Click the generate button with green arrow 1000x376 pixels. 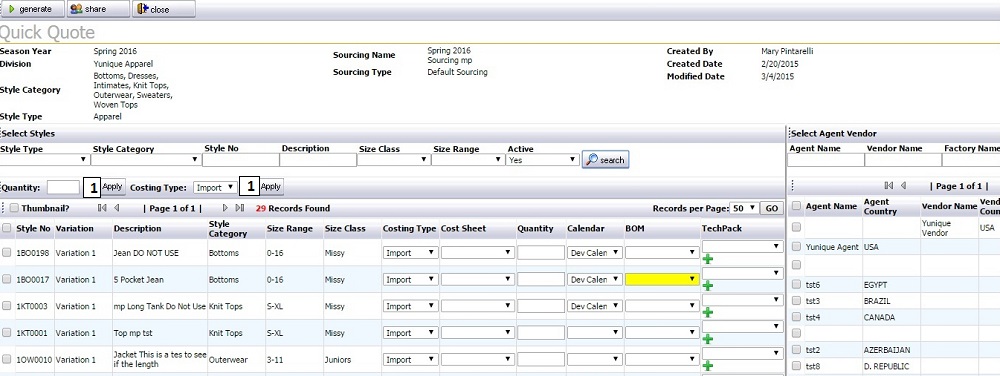point(32,9)
